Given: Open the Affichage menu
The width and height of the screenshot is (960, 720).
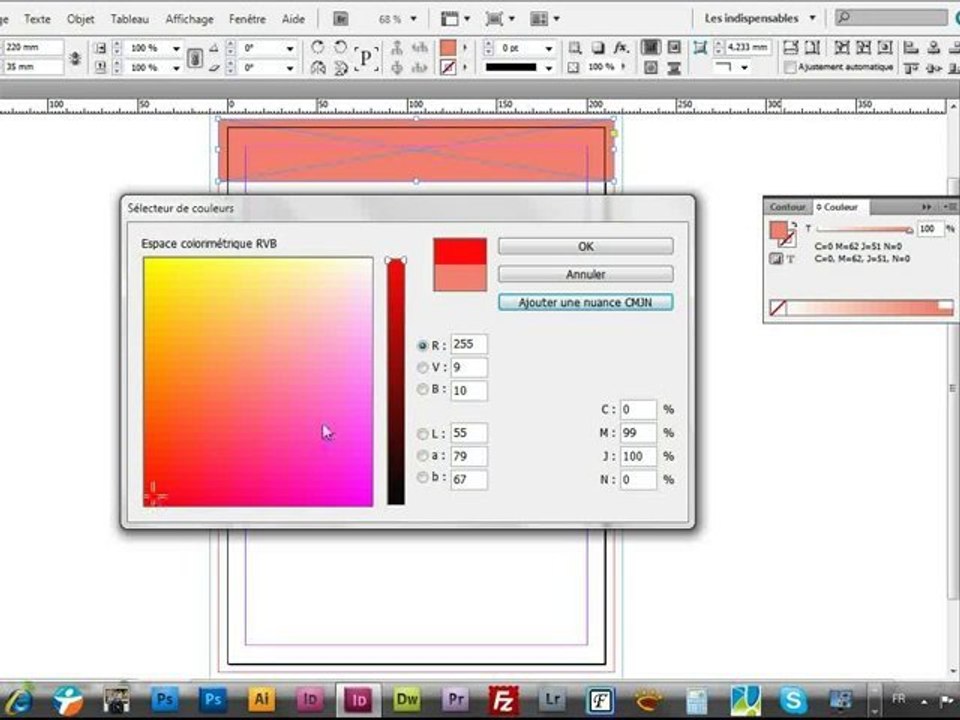Looking at the screenshot, I should point(189,19).
